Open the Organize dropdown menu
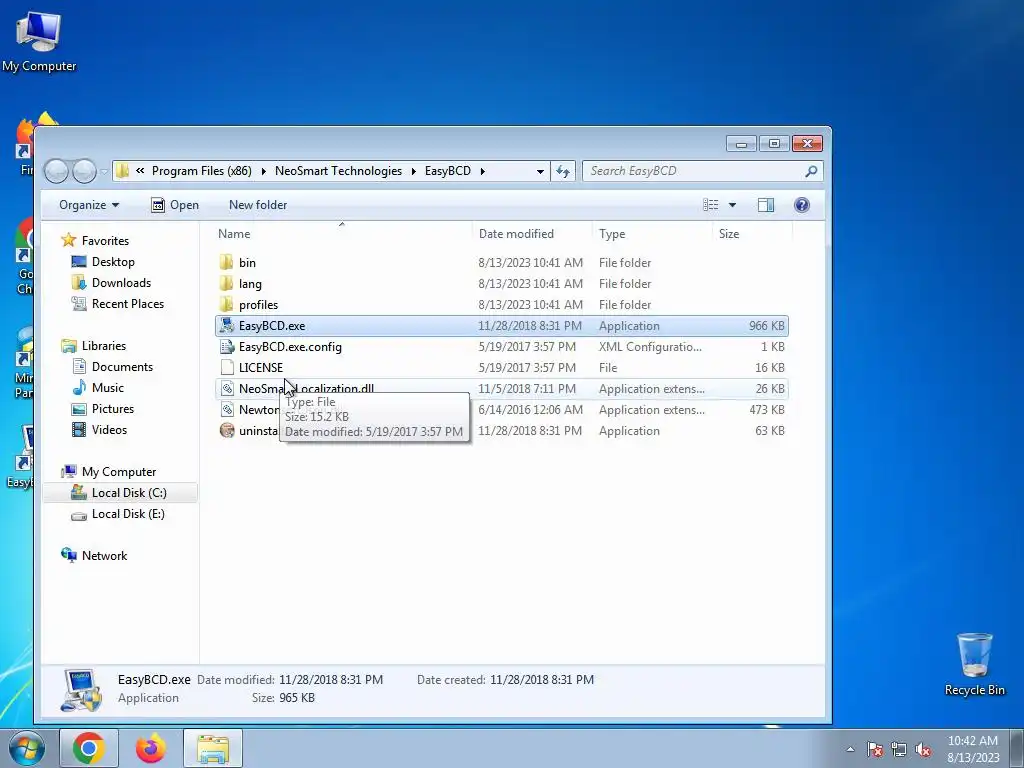The height and width of the screenshot is (768, 1024). pyautogui.click(x=89, y=205)
